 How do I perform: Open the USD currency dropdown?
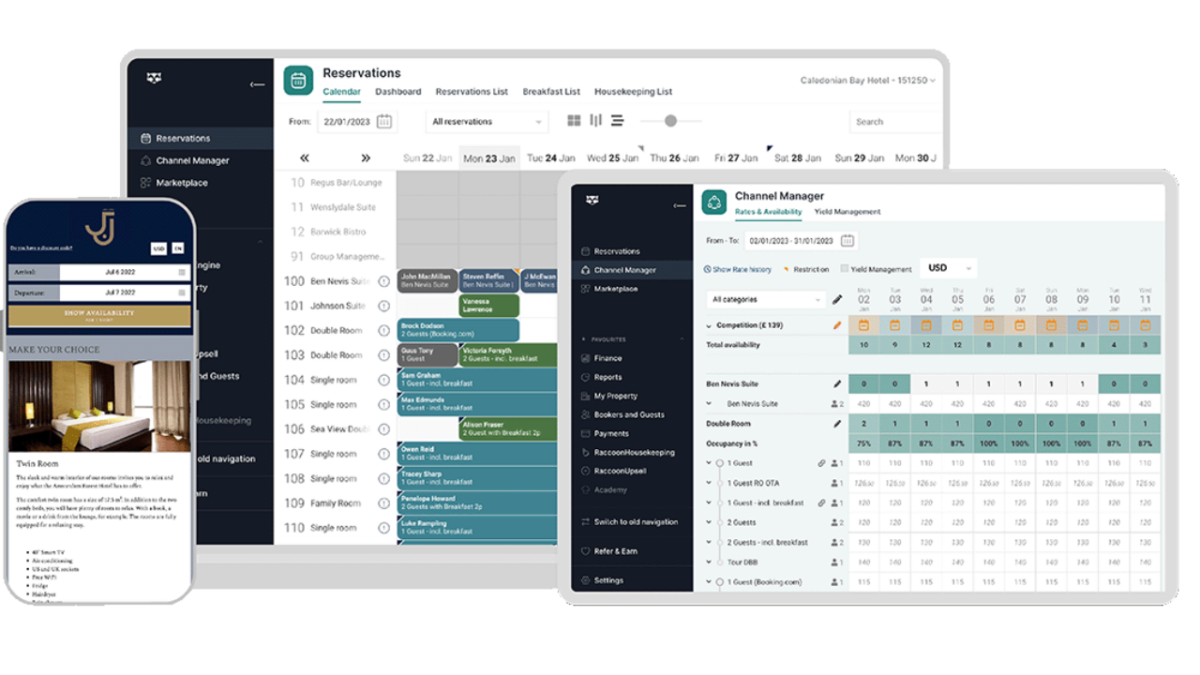point(947,268)
